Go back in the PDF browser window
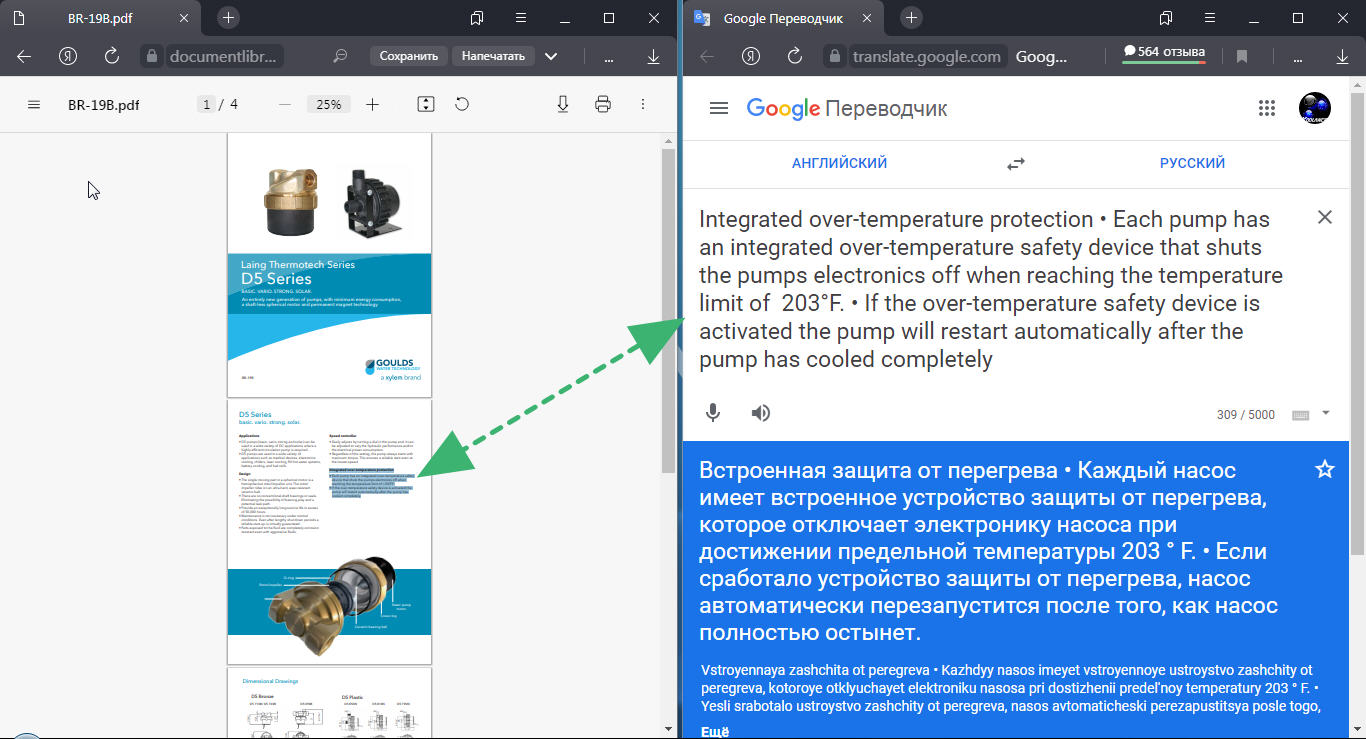This screenshot has width=1366, height=739. [x=24, y=56]
